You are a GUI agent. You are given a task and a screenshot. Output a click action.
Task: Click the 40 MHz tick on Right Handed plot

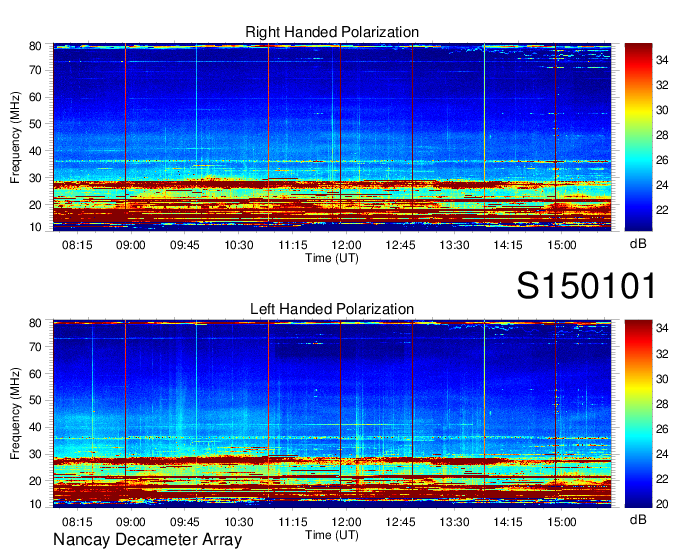(x=35, y=151)
